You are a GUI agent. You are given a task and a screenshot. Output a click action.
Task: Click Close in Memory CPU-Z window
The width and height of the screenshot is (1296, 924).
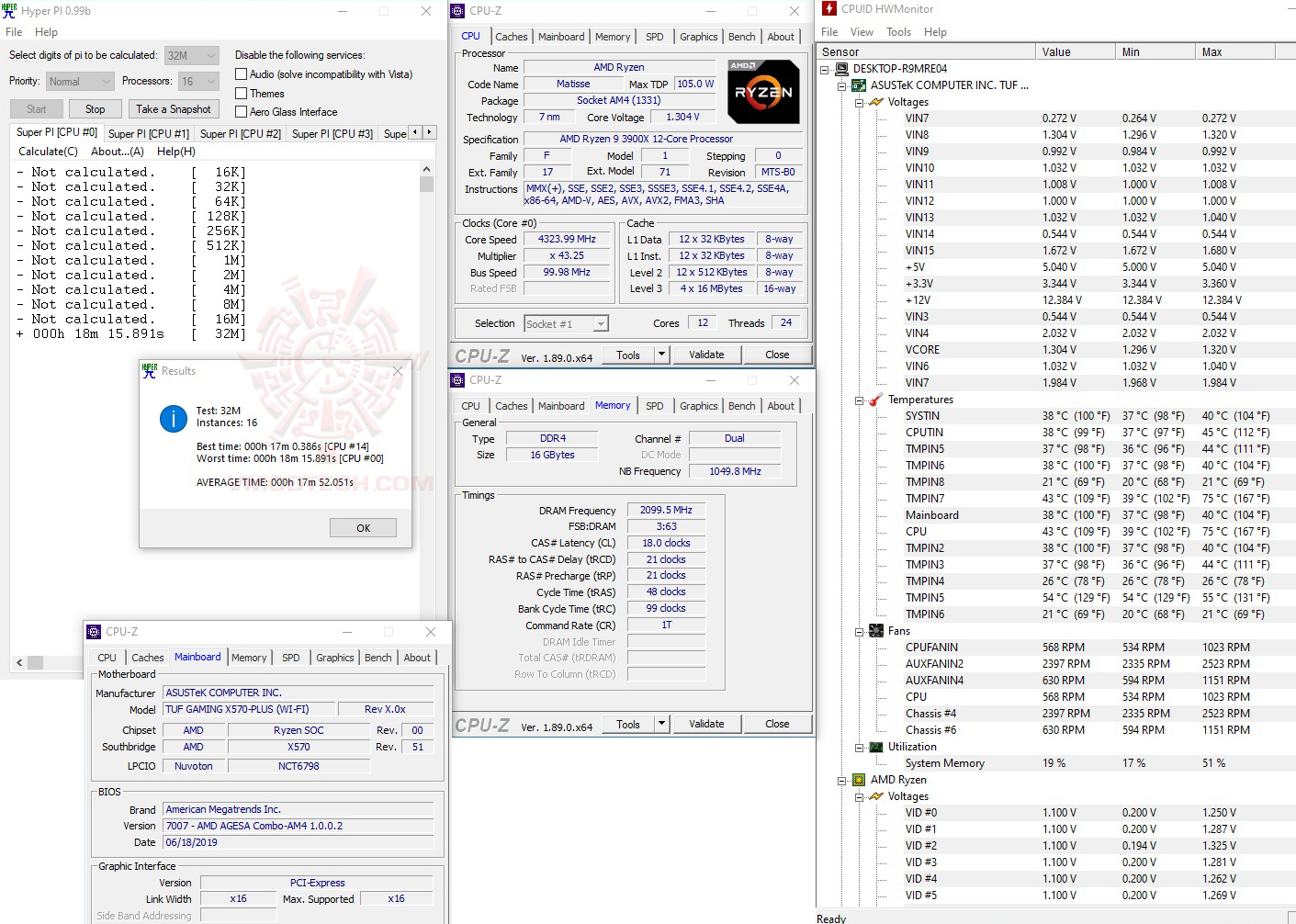(777, 724)
